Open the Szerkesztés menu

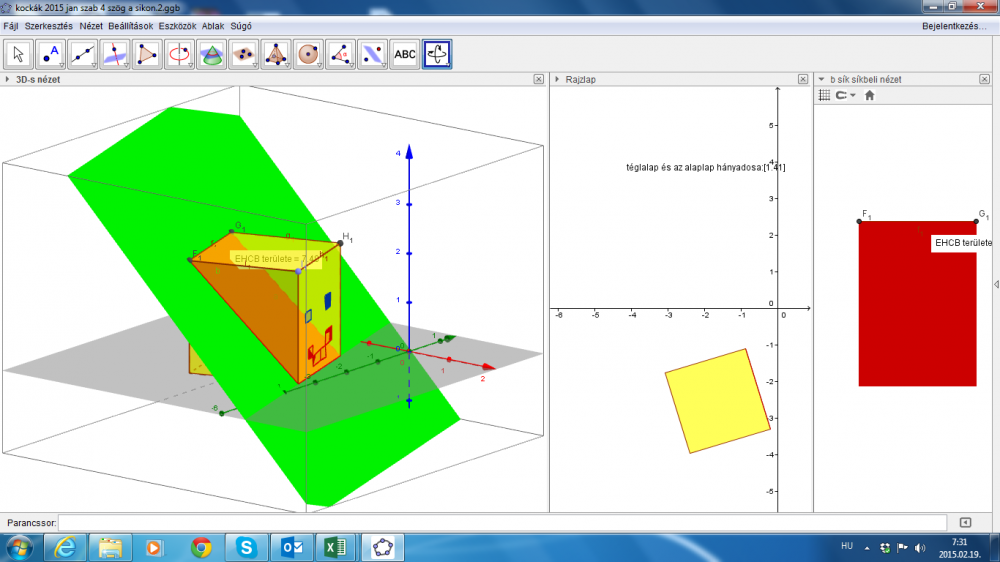coord(48,25)
